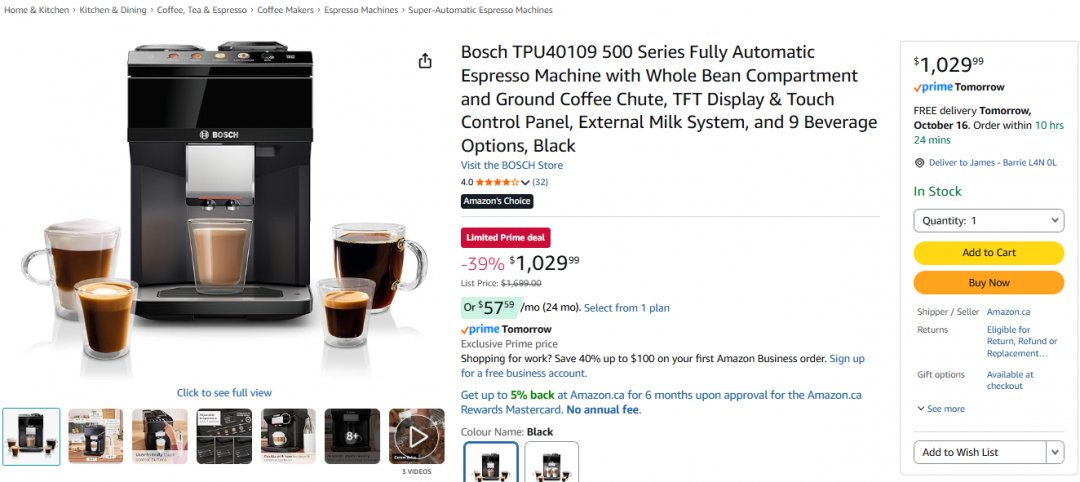Click the Prime Tomorrow logo in buy box

click(958, 87)
